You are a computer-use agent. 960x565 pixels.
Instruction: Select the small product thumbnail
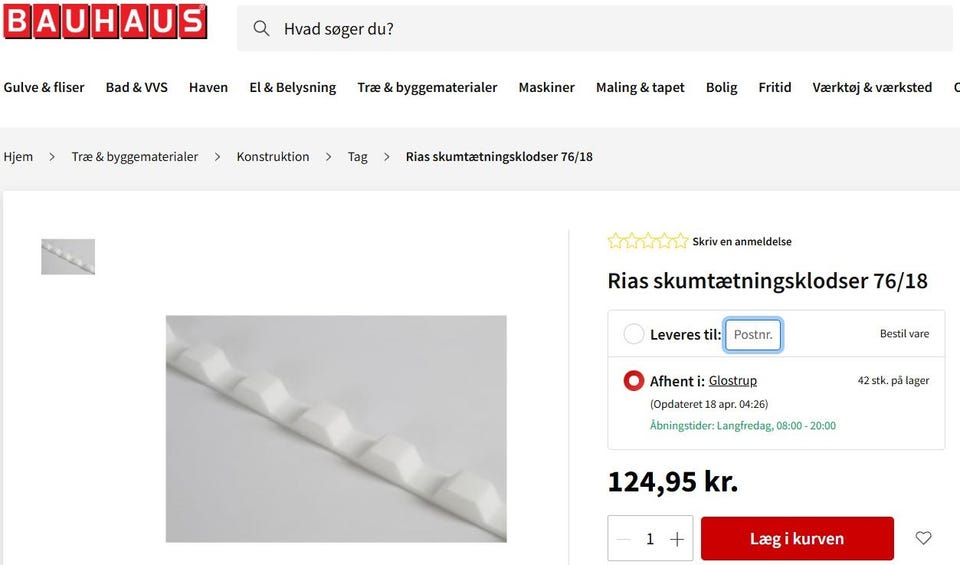click(x=68, y=256)
